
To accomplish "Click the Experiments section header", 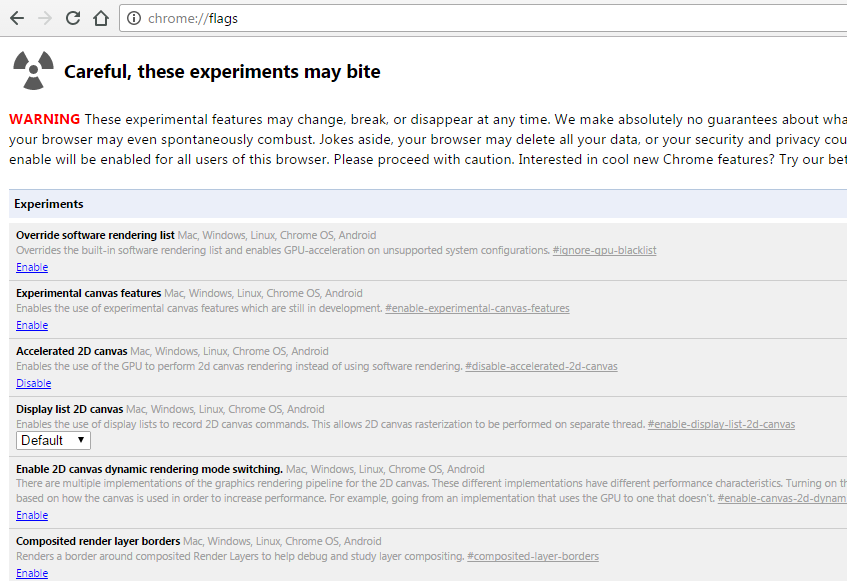I will (x=428, y=204).
